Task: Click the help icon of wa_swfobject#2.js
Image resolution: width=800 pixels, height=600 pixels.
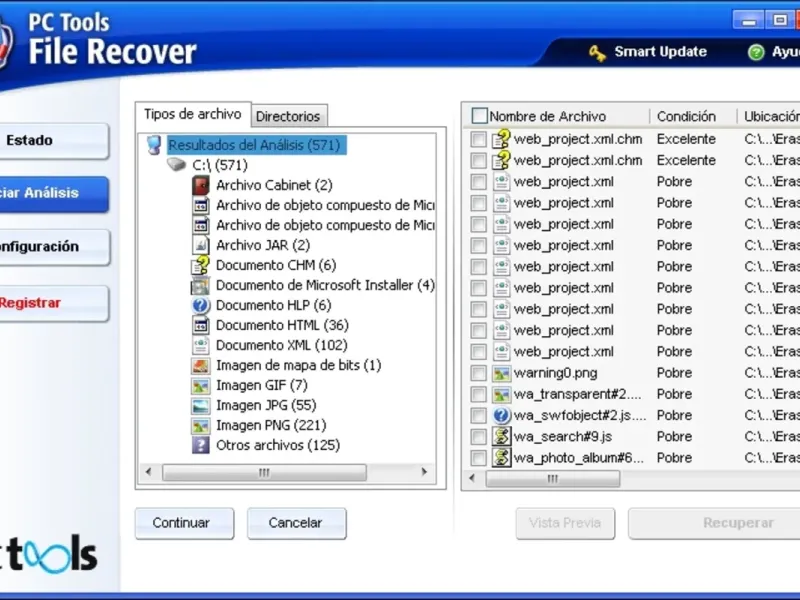Action: [502, 416]
